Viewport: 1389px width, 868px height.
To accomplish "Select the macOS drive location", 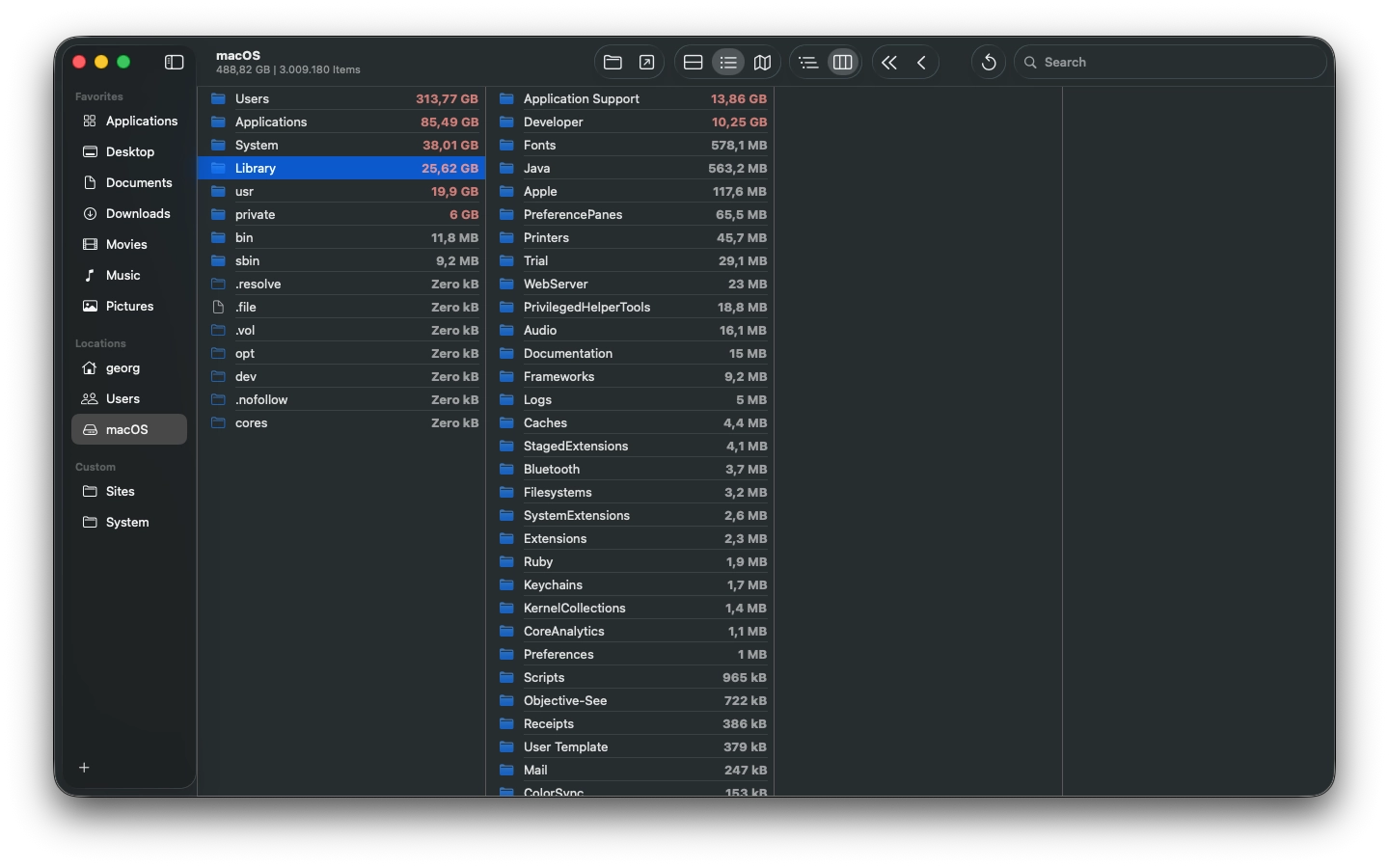I will tap(129, 429).
